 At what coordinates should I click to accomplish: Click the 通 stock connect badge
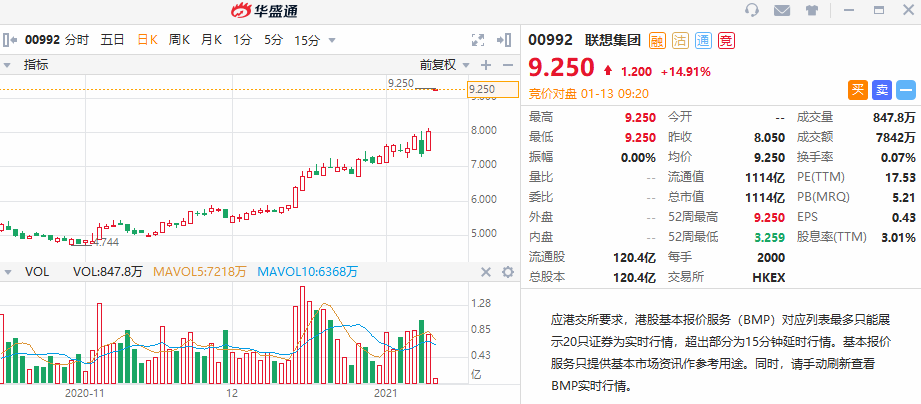pyautogui.click(x=704, y=41)
